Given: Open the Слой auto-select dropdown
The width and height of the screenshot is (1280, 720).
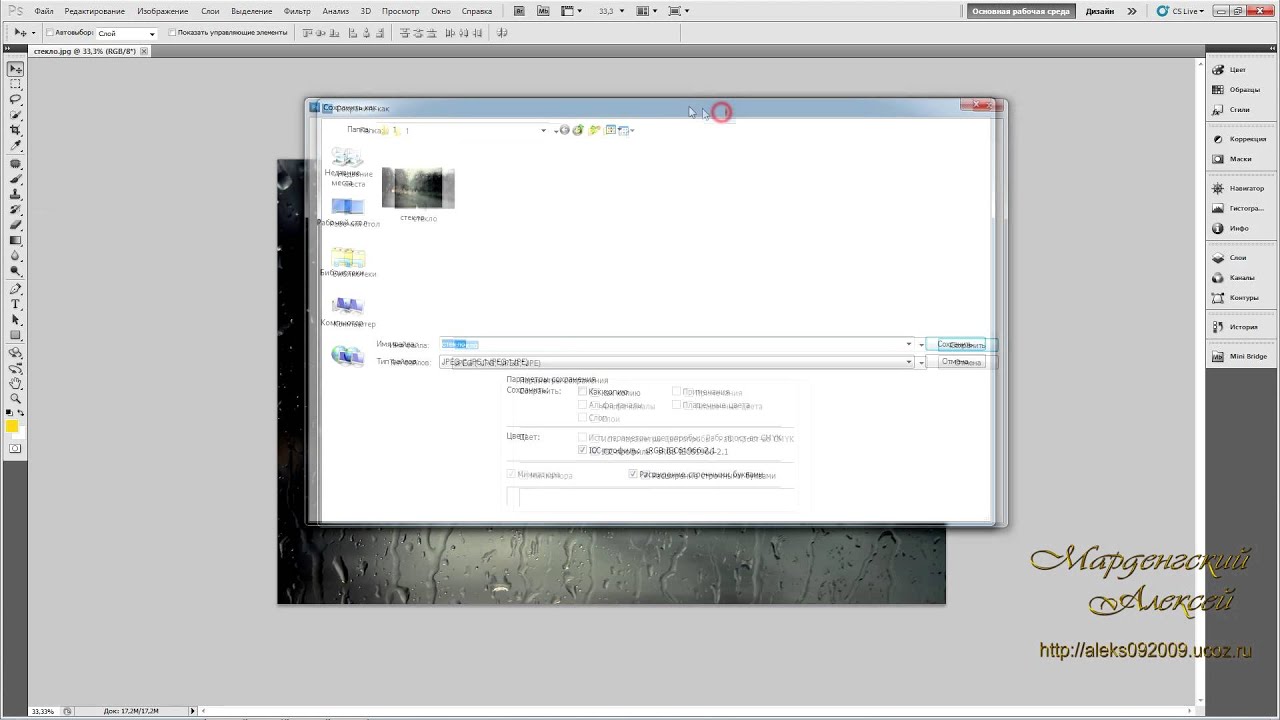Looking at the screenshot, I should pos(125,33).
